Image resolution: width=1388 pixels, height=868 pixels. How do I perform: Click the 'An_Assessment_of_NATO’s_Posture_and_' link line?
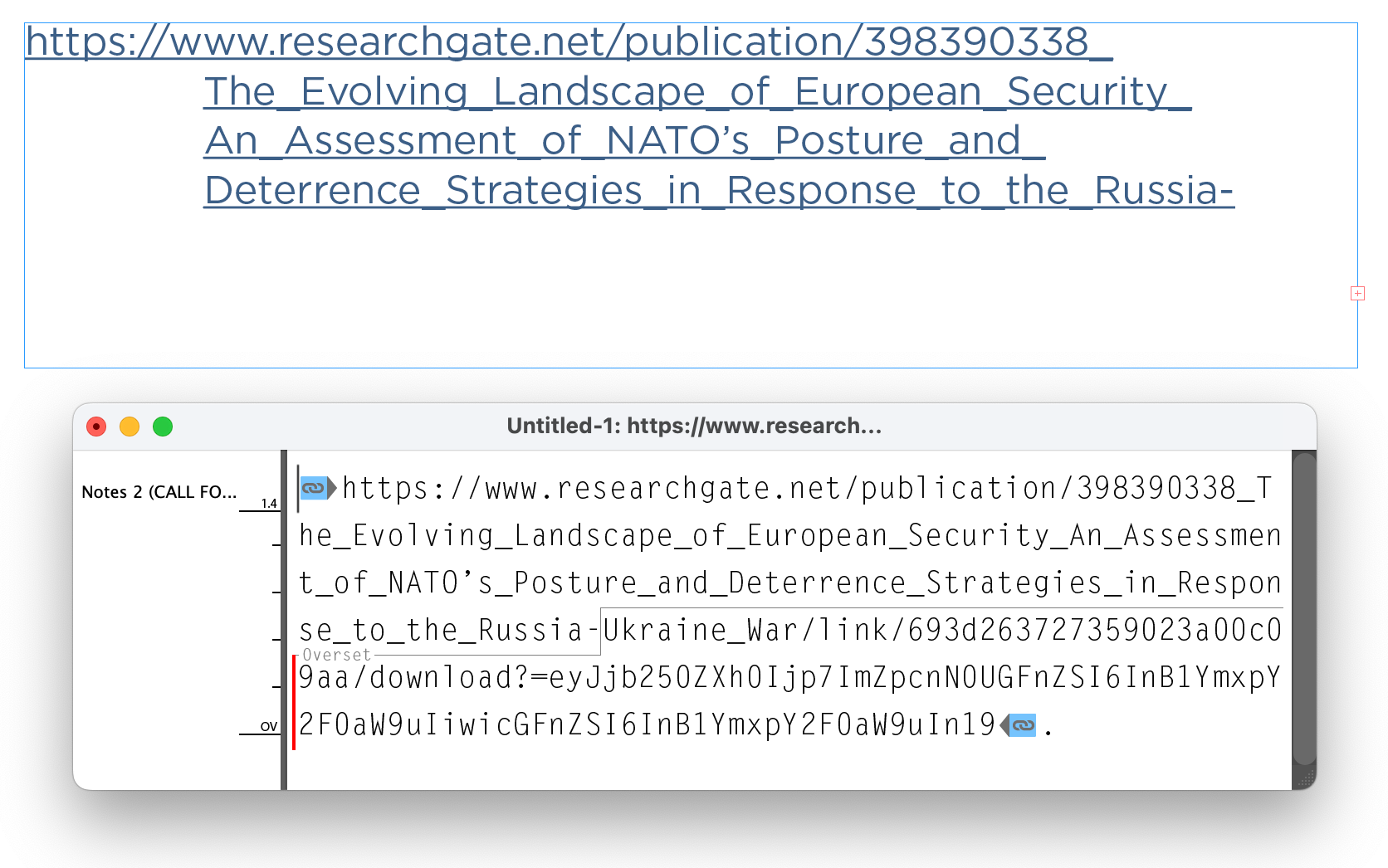click(x=625, y=141)
